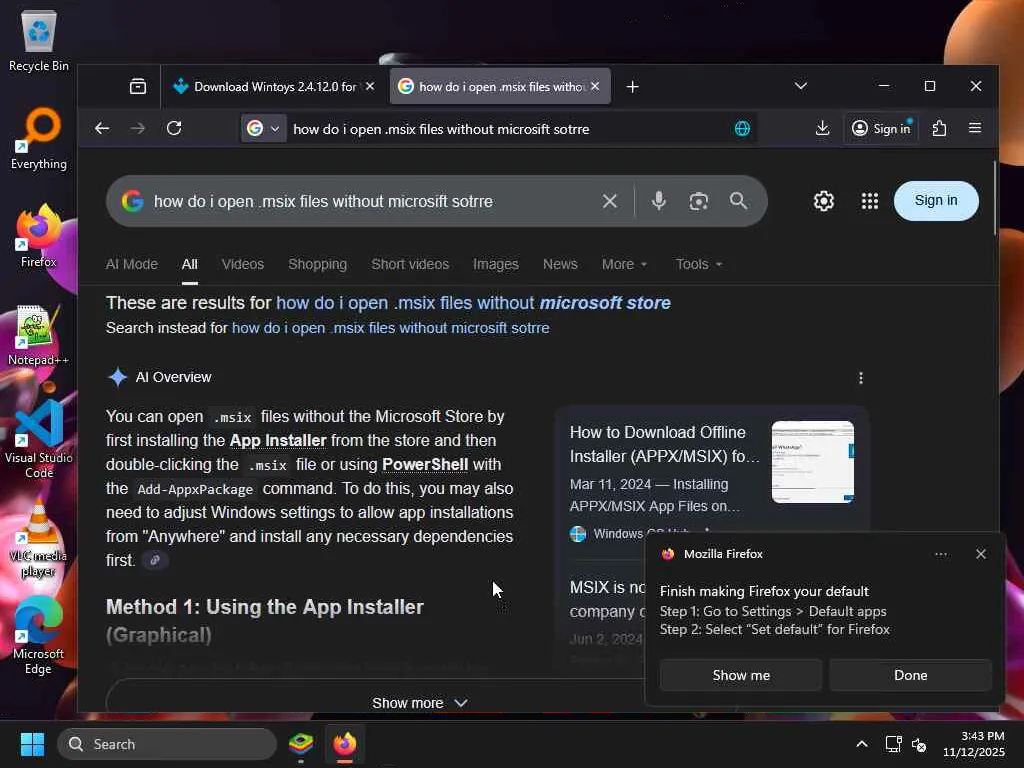Open Visual Studio Code desktop shortcut
This screenshot has width=1024, height=768.
click(39, 439)
